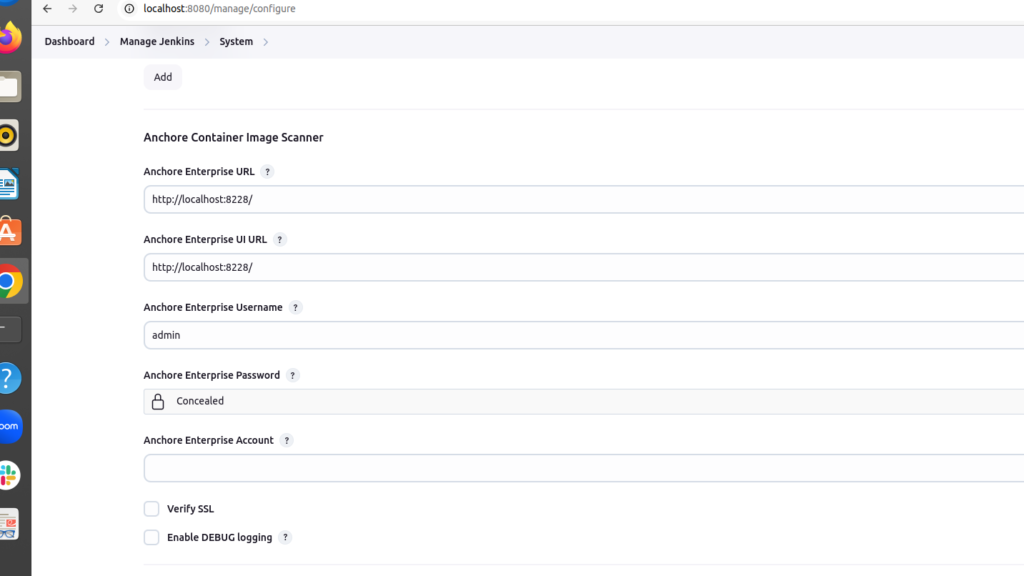The width and height of the screenshot is (1024, 576).
Task: Click the System breadcrumb
Action: click(236, 41)
